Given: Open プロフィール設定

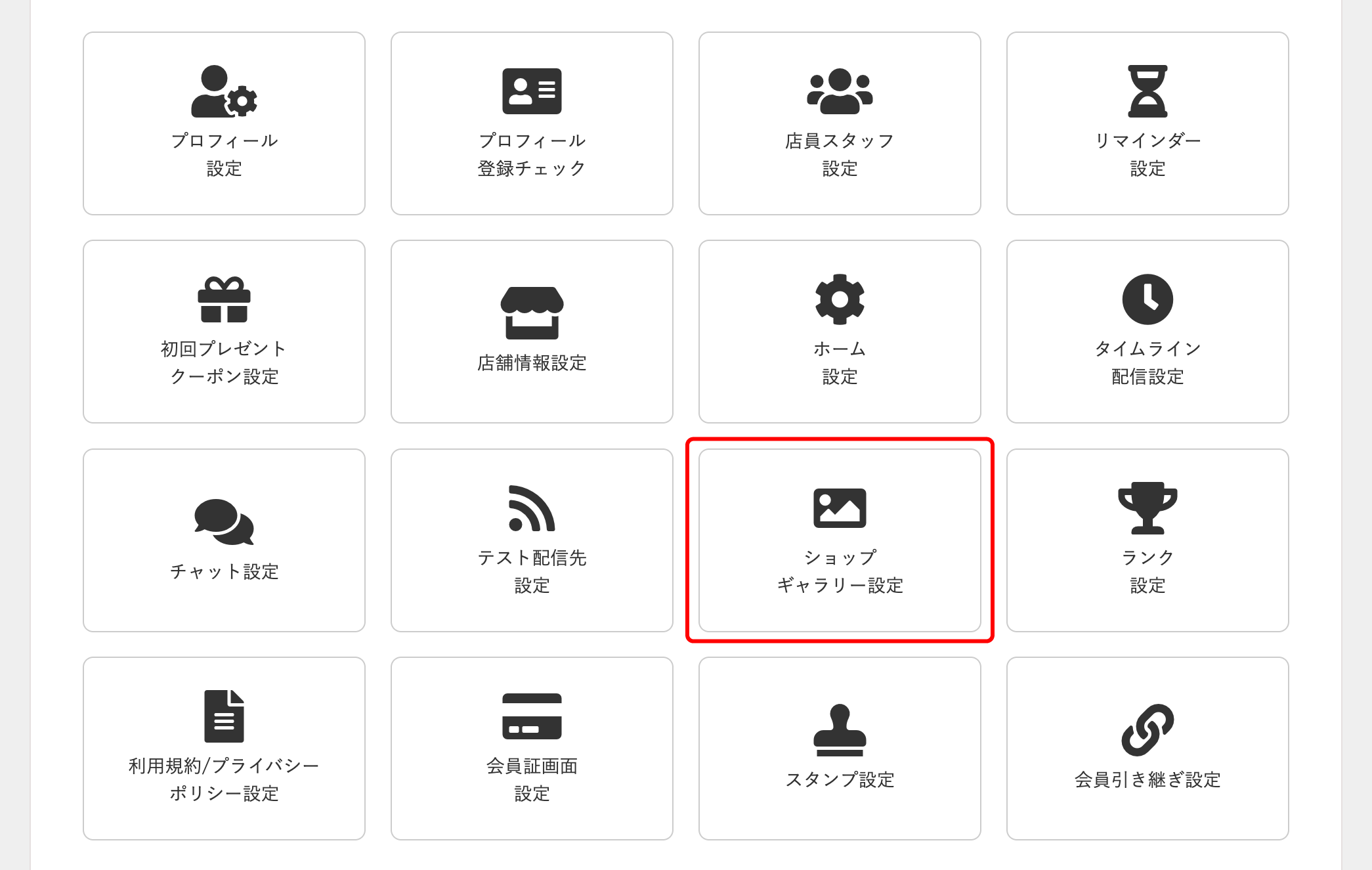Looking at the screenshot, I should [223, 123].
